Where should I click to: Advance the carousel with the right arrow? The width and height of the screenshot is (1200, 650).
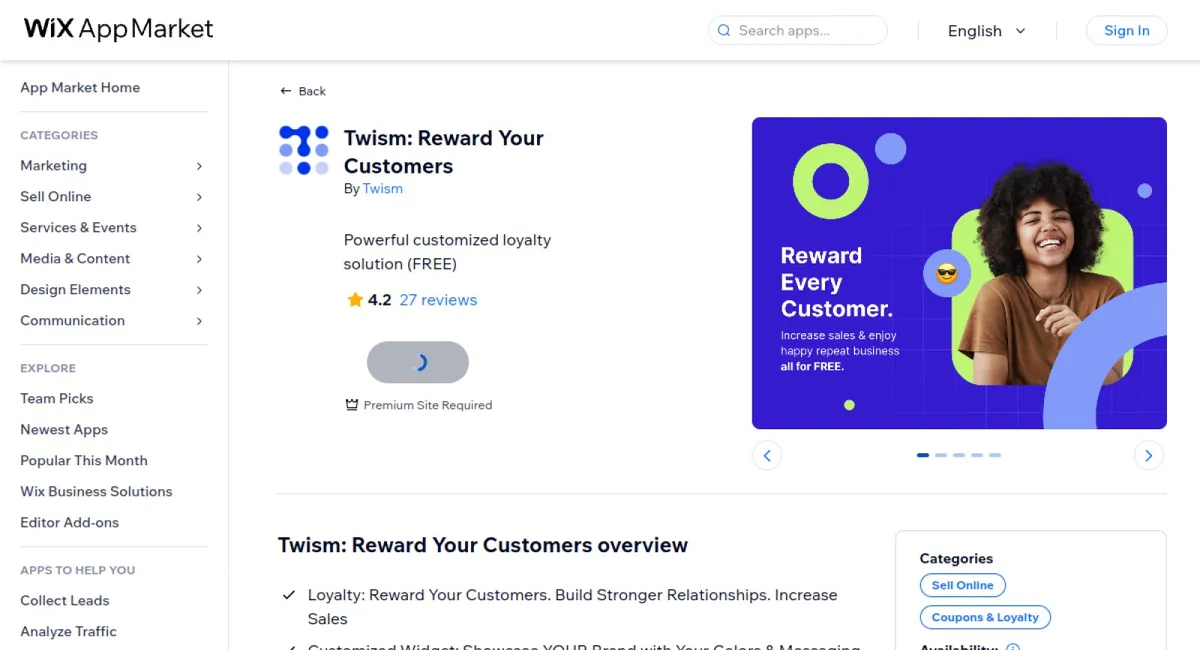pos(1148,455)
